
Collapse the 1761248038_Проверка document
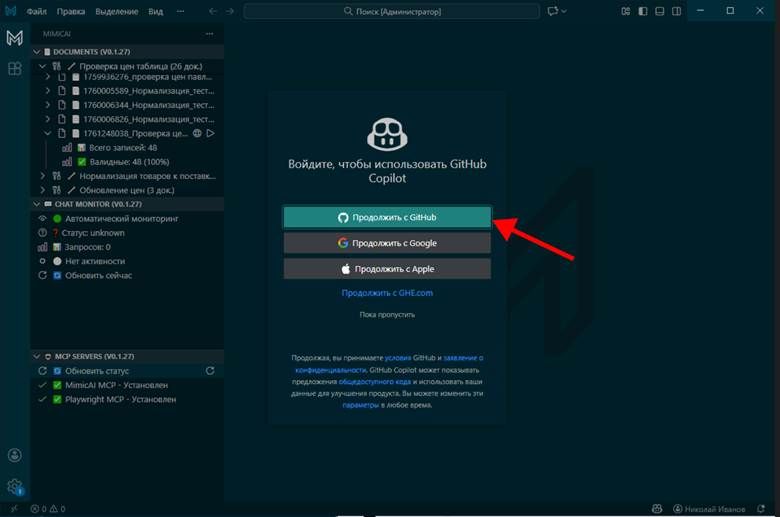(x=47, y=133)
